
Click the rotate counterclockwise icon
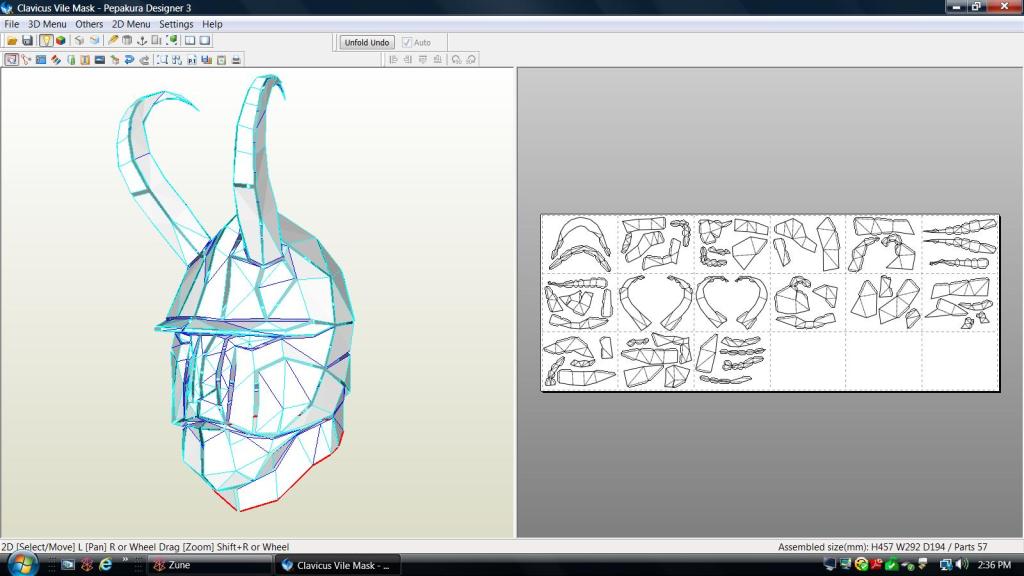click(456, 59)
